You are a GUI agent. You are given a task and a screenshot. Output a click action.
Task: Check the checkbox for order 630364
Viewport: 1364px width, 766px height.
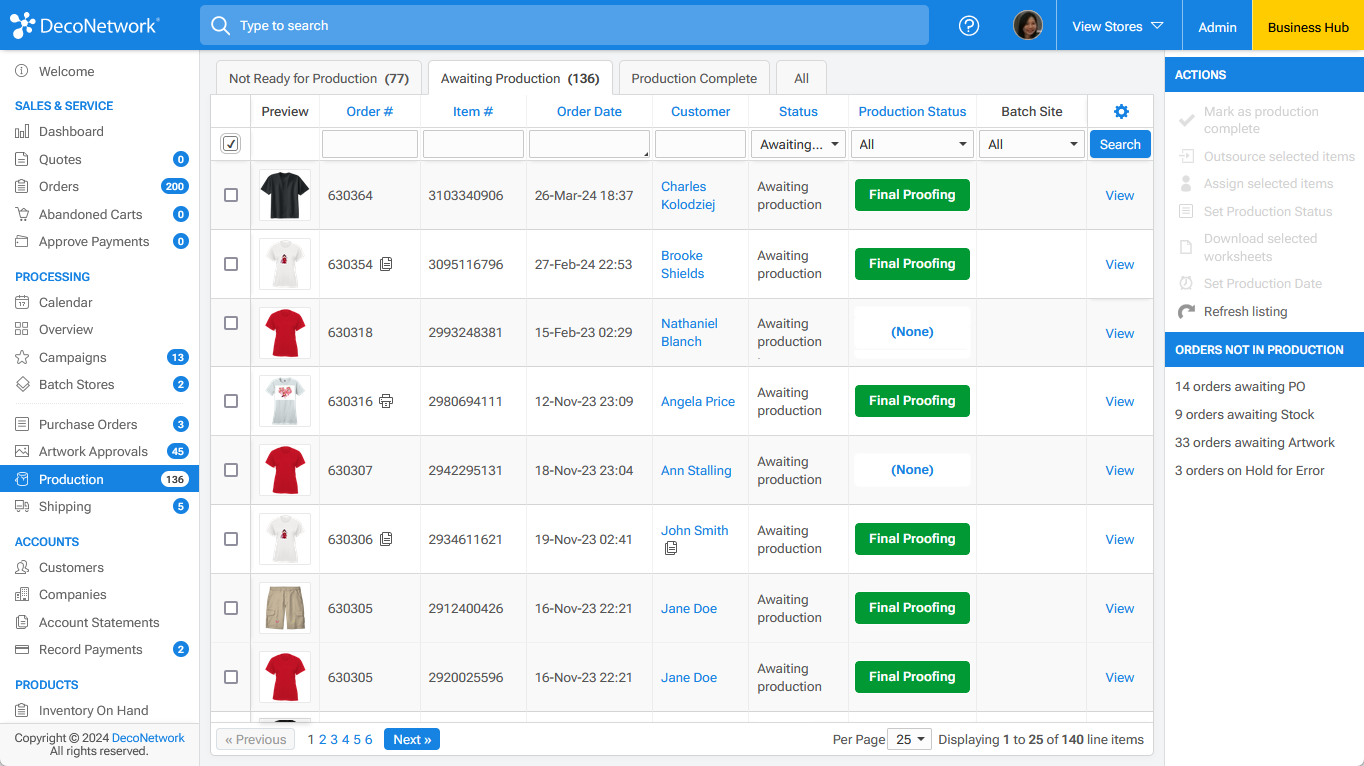(231, 195)
